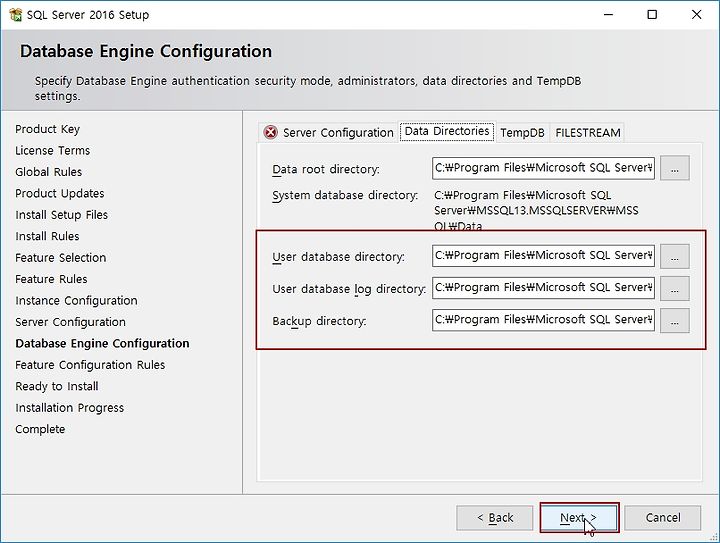Viewport: 720px width, 543px height.
Task: Click the User database directory label
Action: 338,257
